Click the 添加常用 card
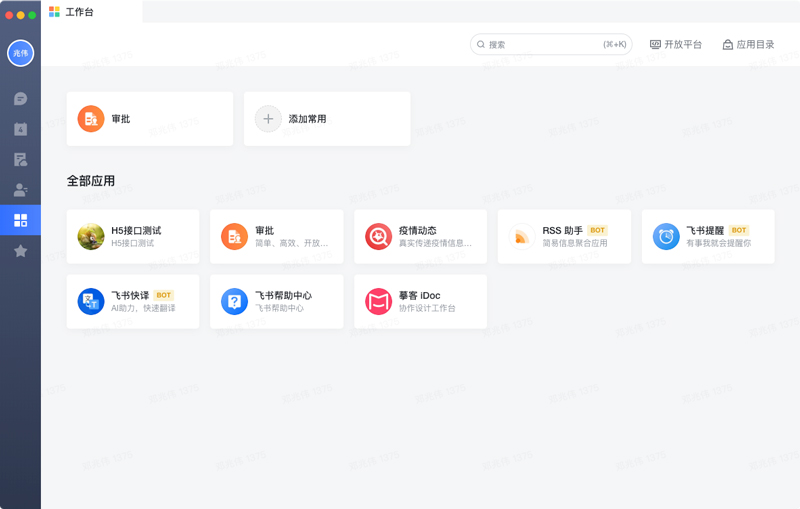 pyautogui.click(x=327, y=119)
